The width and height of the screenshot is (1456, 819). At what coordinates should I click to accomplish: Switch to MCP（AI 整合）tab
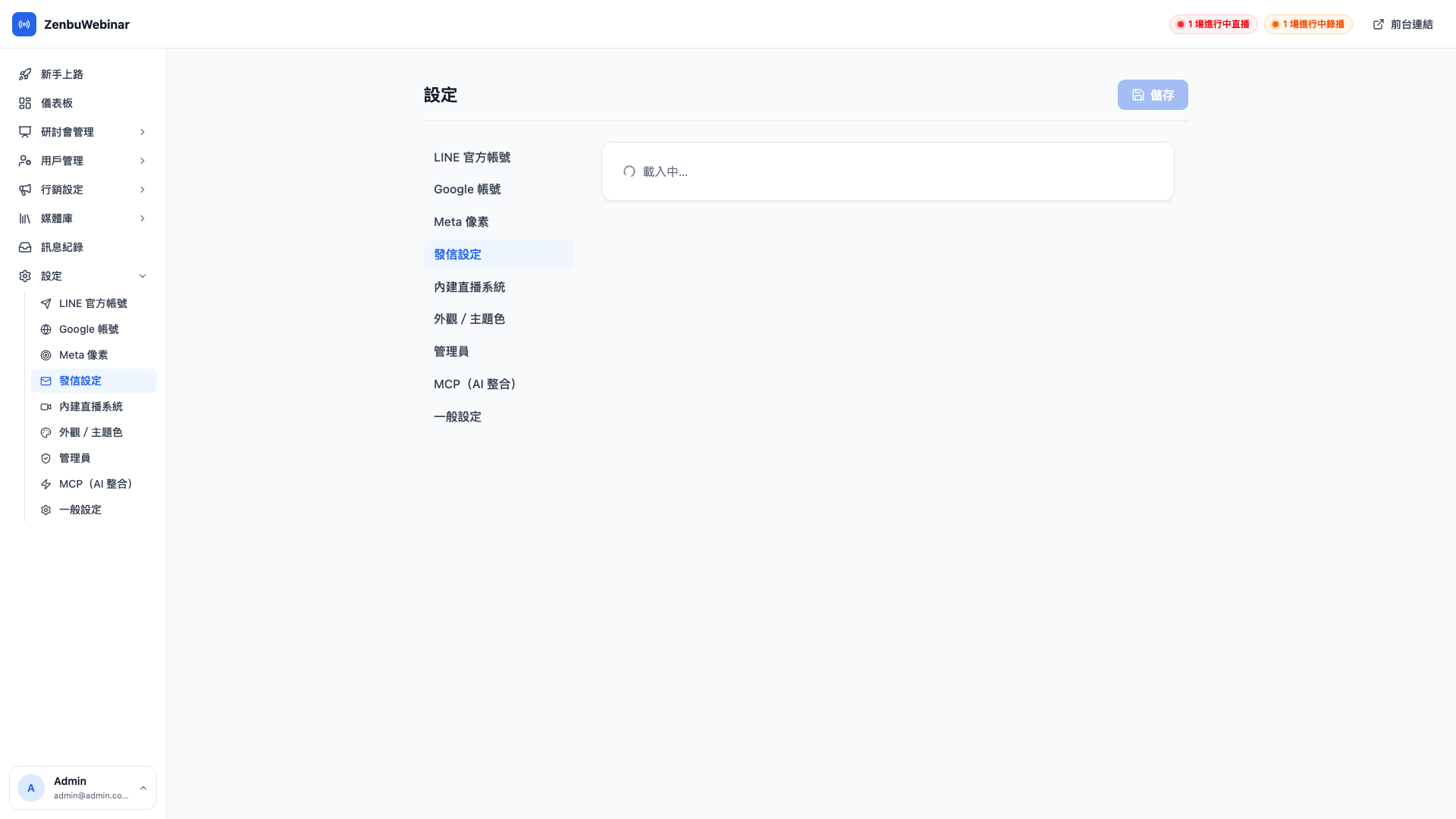(x=499, y=384)
